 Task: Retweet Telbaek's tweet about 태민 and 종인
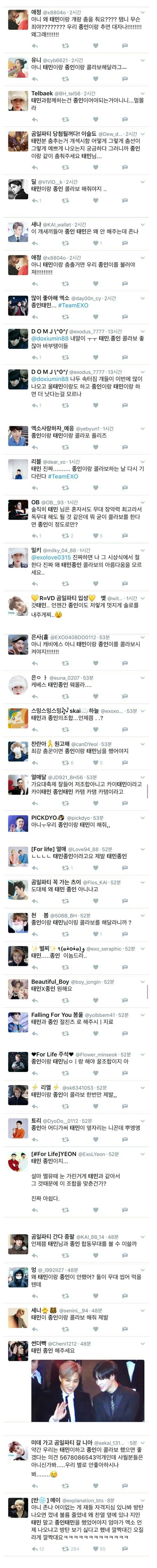[65, 120]
